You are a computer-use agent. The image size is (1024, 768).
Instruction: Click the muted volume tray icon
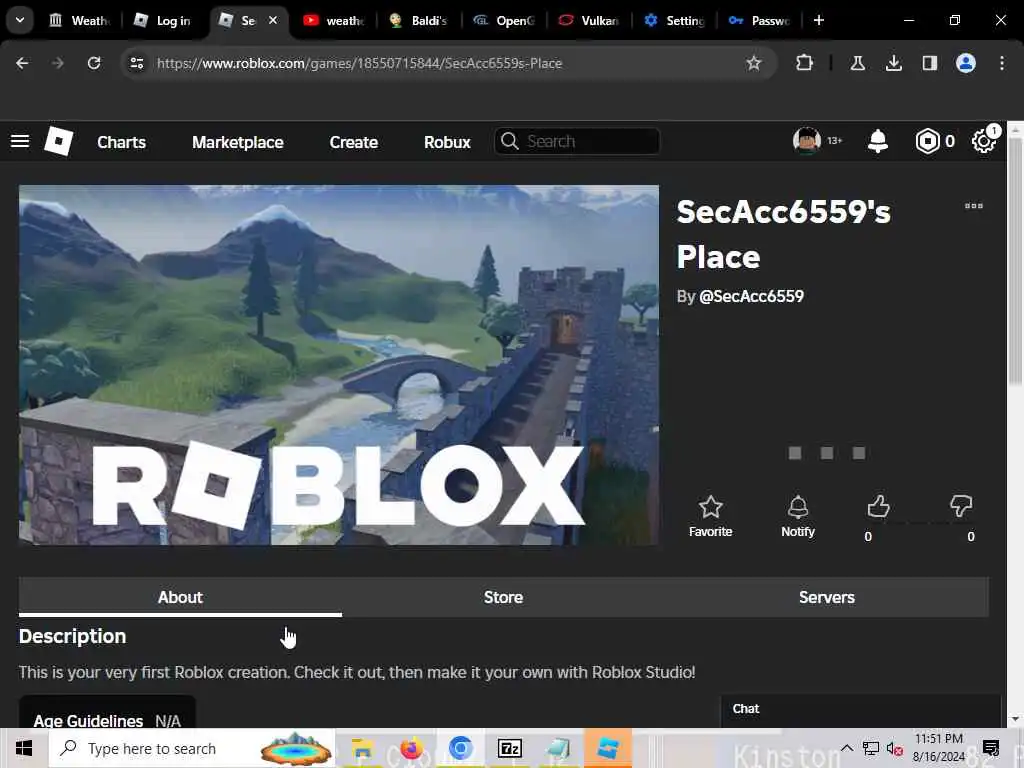click(x=894, y=748)
